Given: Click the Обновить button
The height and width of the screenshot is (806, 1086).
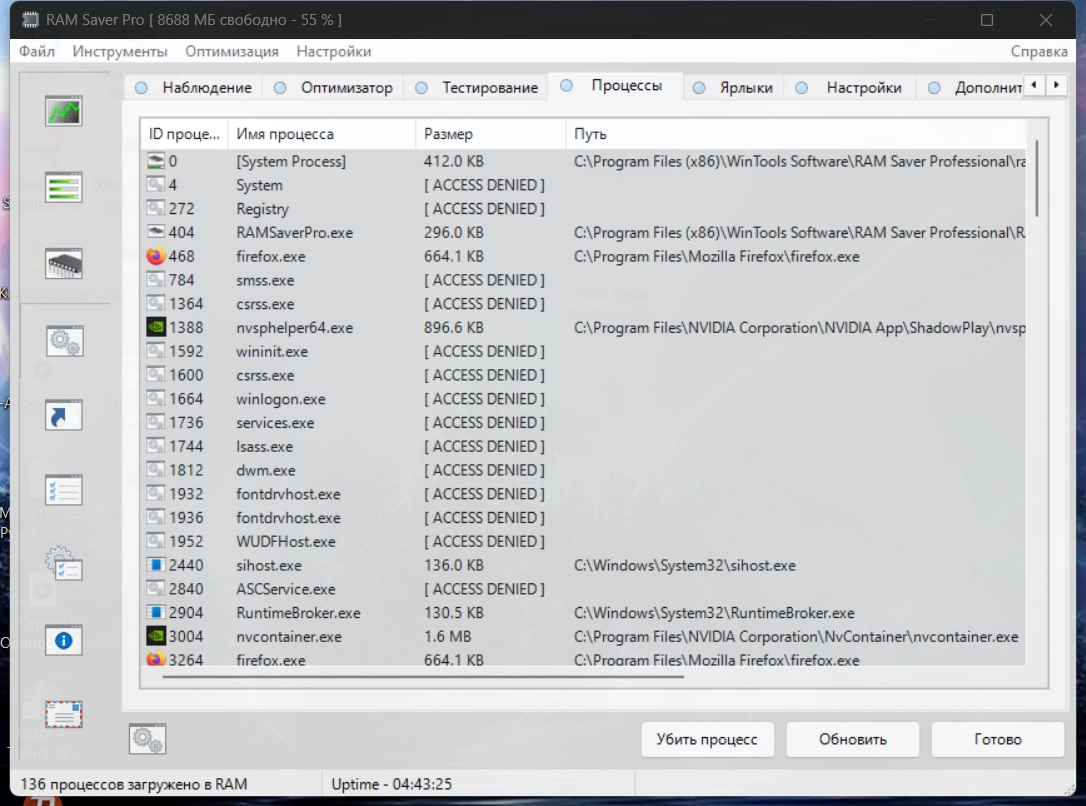Looking at the screenshot, I should (x=853, y=740).
